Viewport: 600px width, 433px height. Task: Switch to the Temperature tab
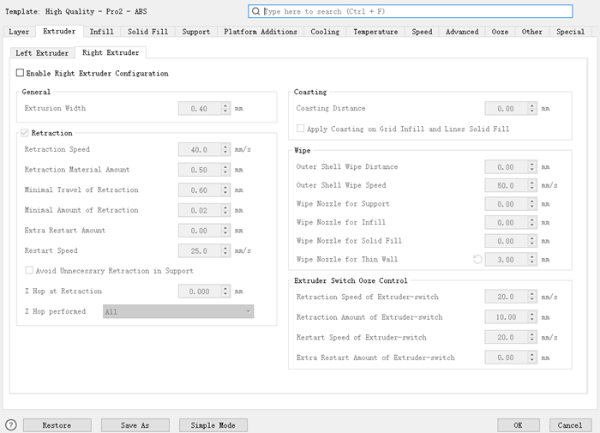coord(377,32)
